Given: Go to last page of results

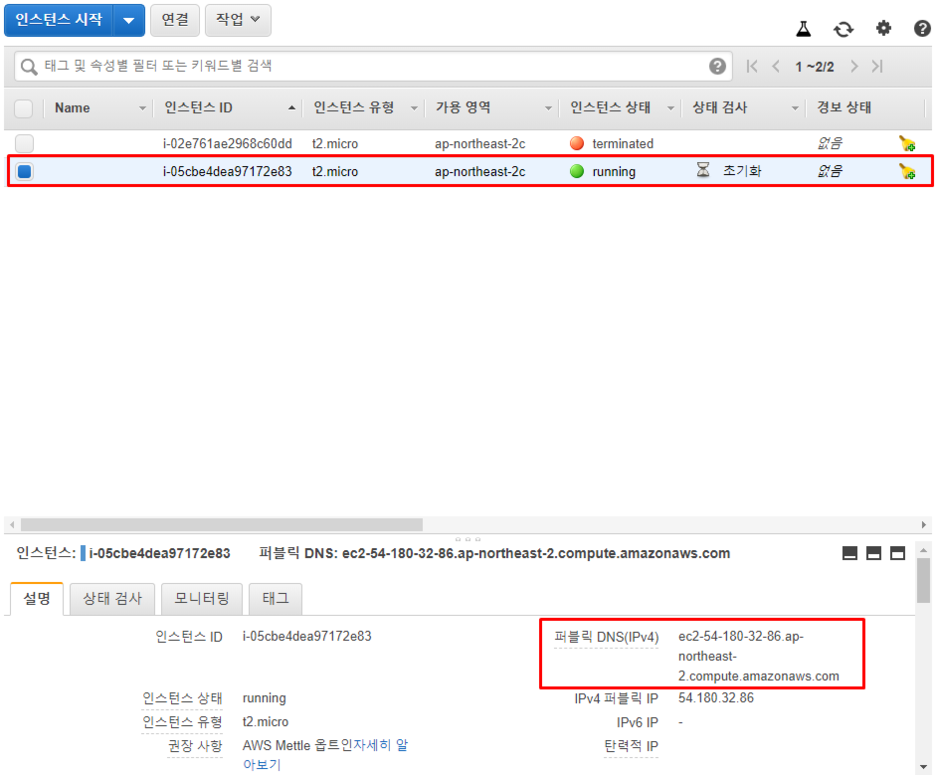Looking at the screenshot, I should (x=877, y=66).
